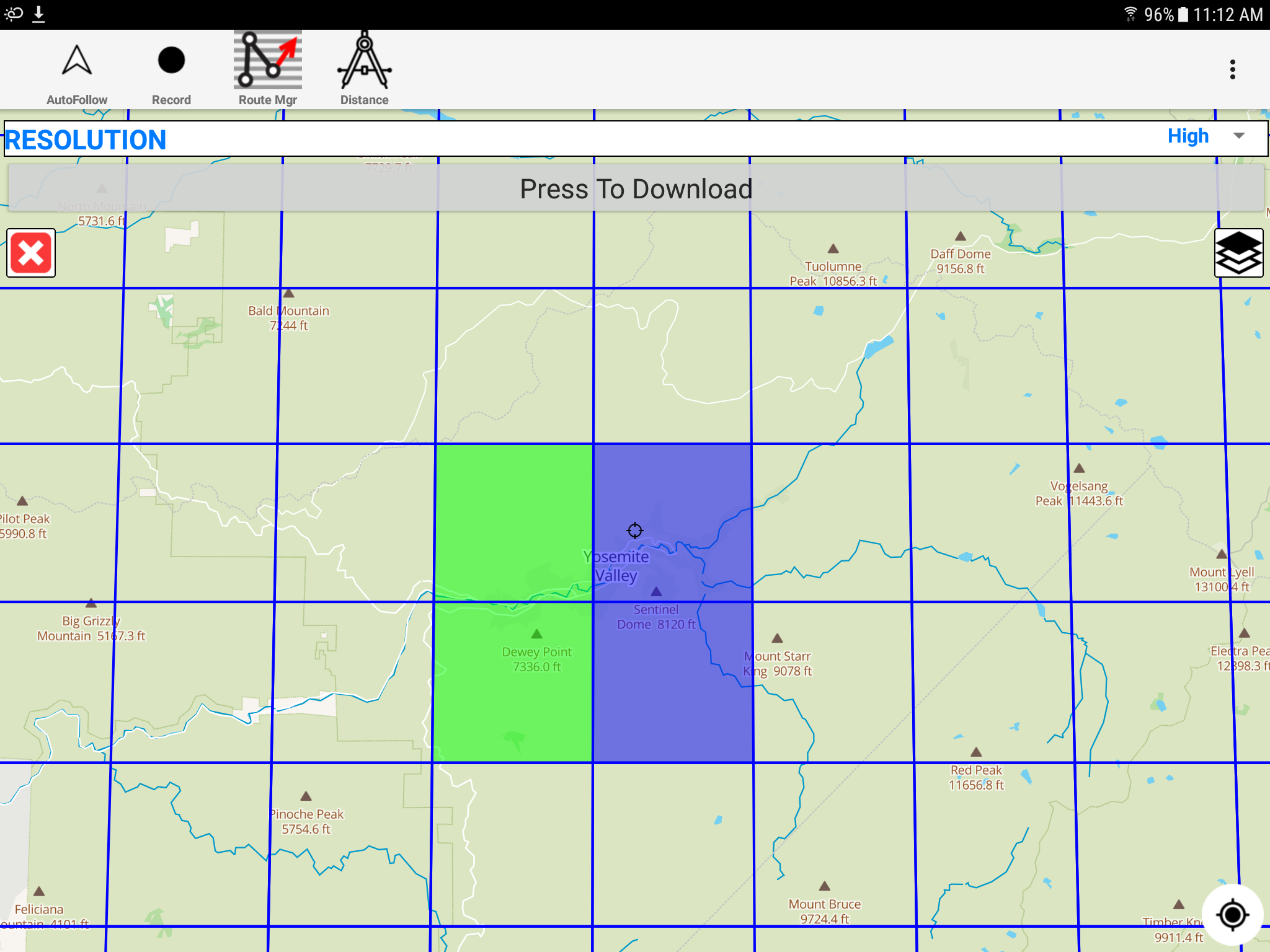Click the Big Grizzly Mountain label

[x=91, y=628]
